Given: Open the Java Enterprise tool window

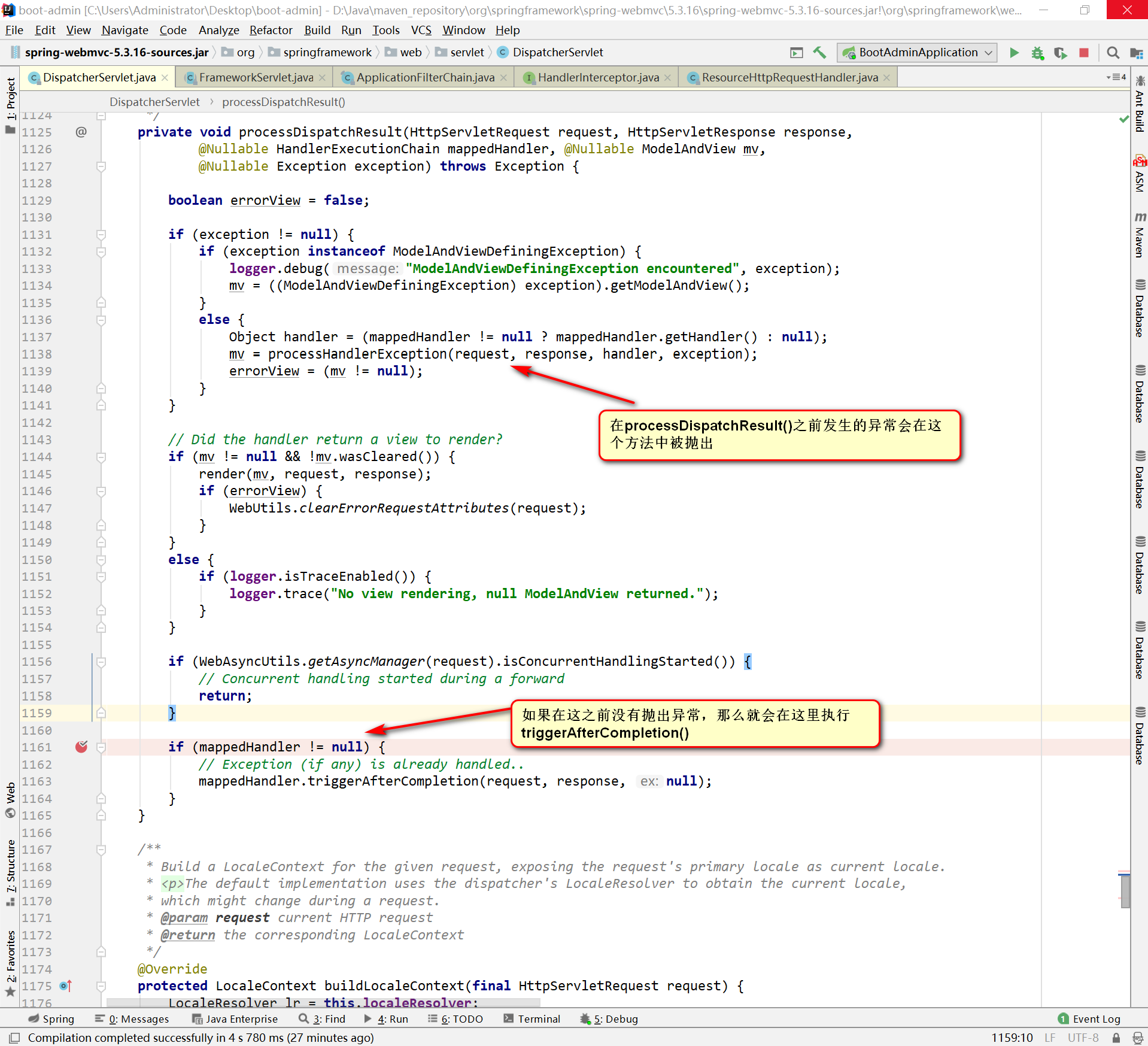Looking at the screenshot, I should 235,1019.
